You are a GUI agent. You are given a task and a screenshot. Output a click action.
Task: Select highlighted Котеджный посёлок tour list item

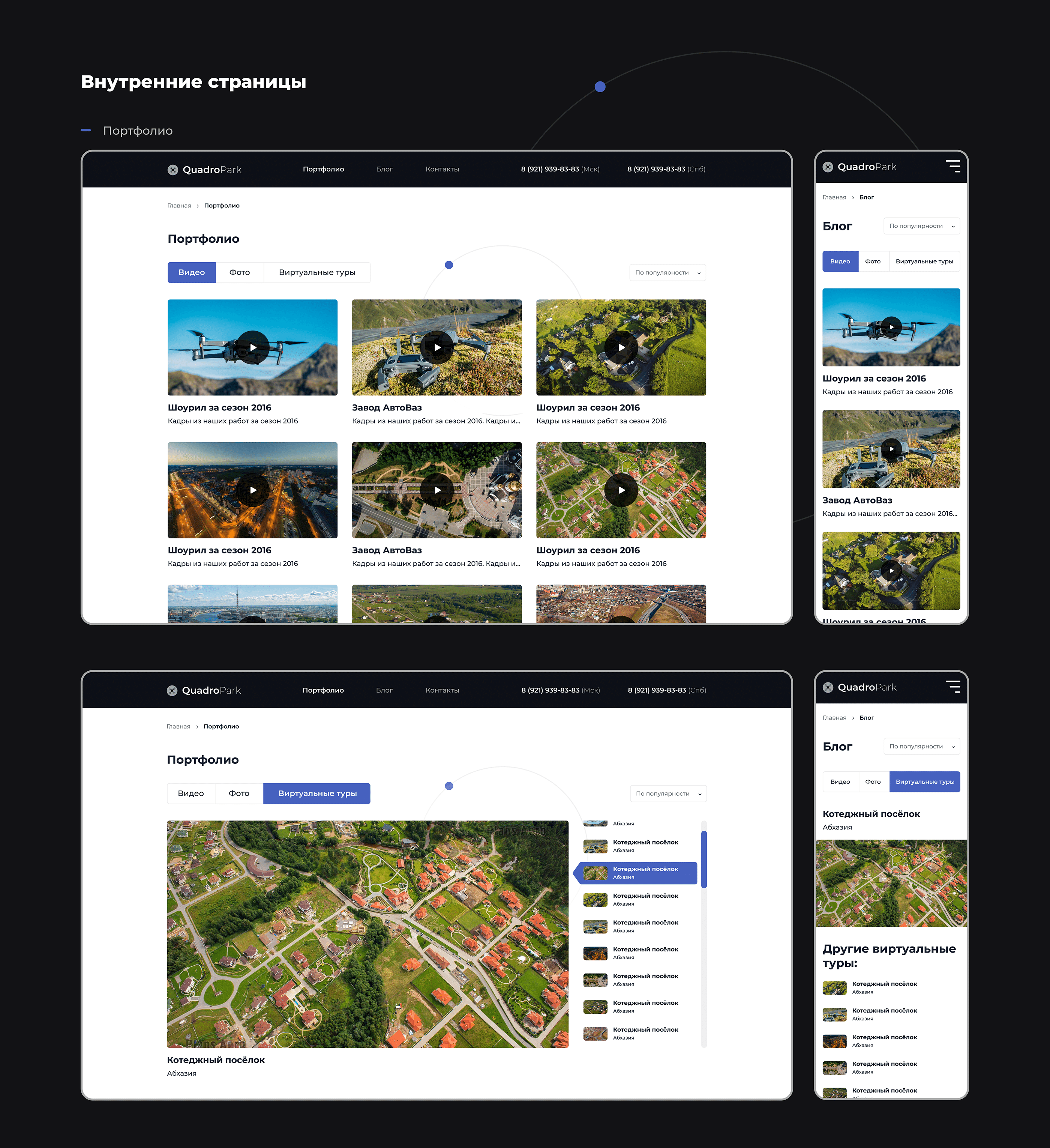[637, 872]
